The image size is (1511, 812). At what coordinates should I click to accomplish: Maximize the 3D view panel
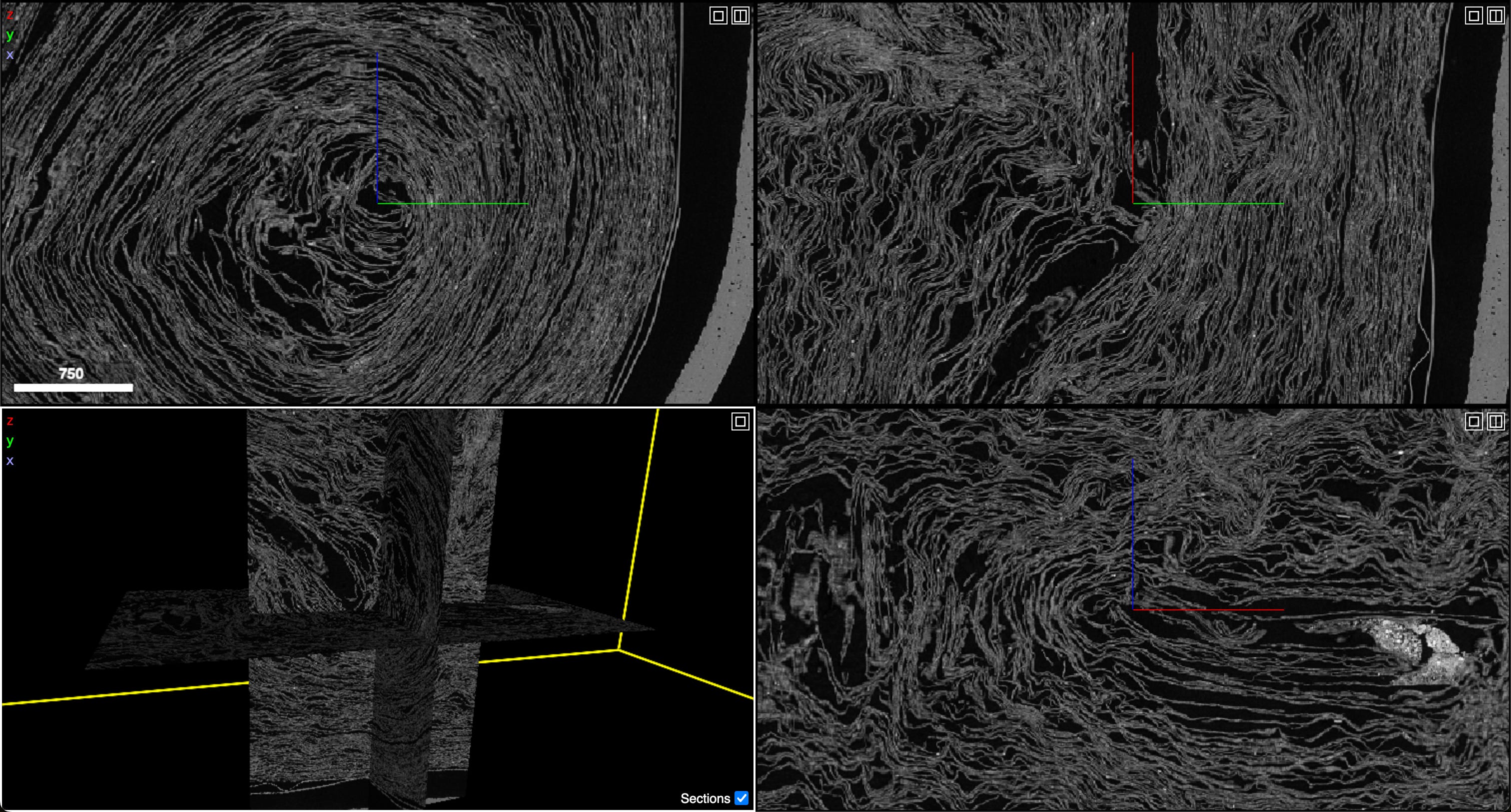pos(741,421)
